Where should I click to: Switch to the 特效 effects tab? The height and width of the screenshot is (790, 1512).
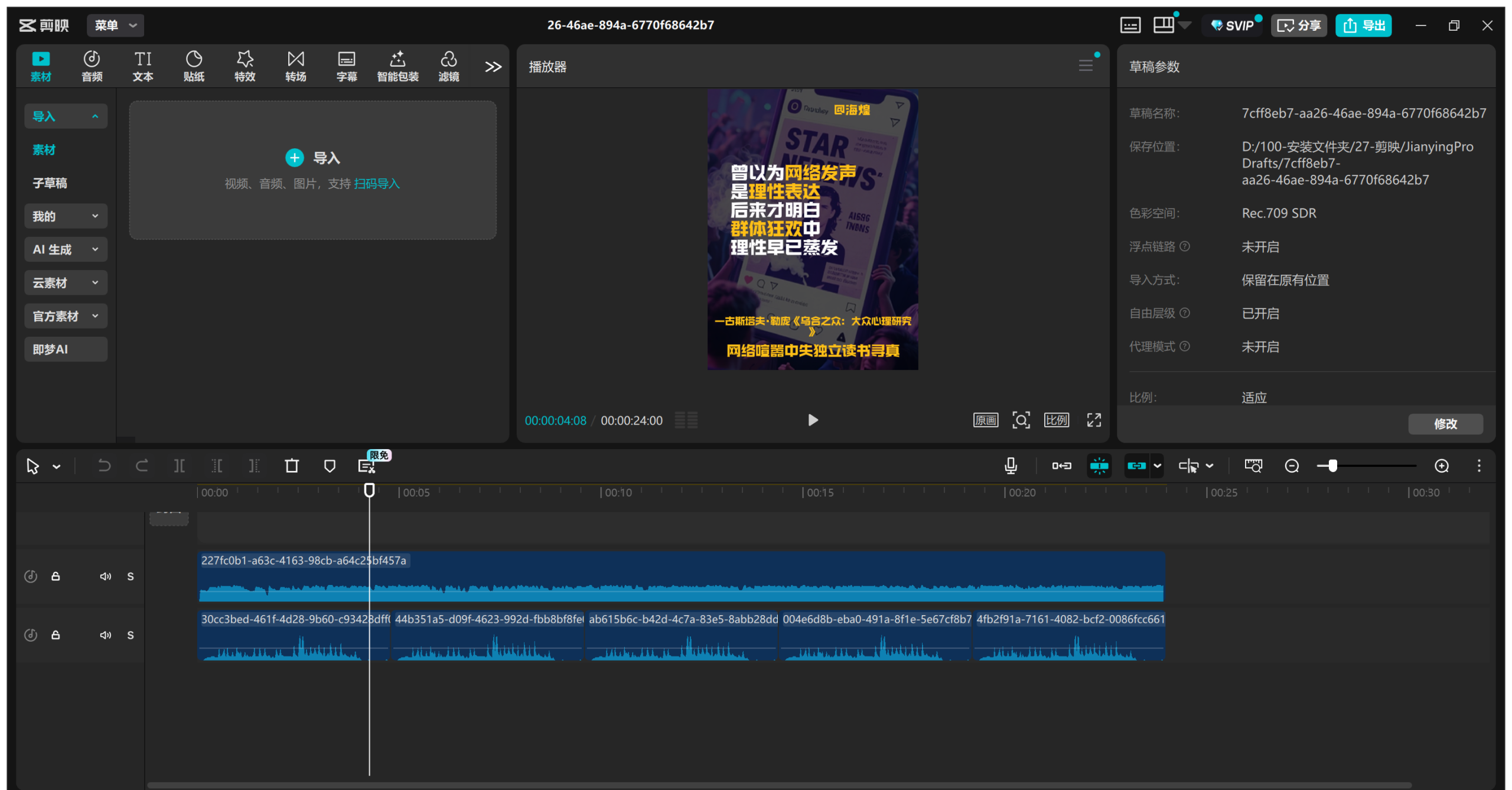pyautogui.click(x=245, y=66)
